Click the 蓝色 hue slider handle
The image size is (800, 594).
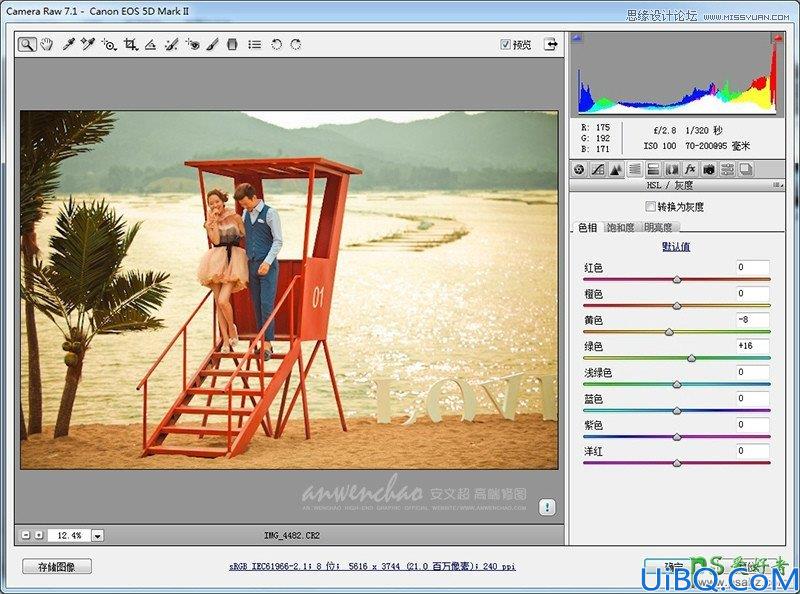(x=677, y=410)
